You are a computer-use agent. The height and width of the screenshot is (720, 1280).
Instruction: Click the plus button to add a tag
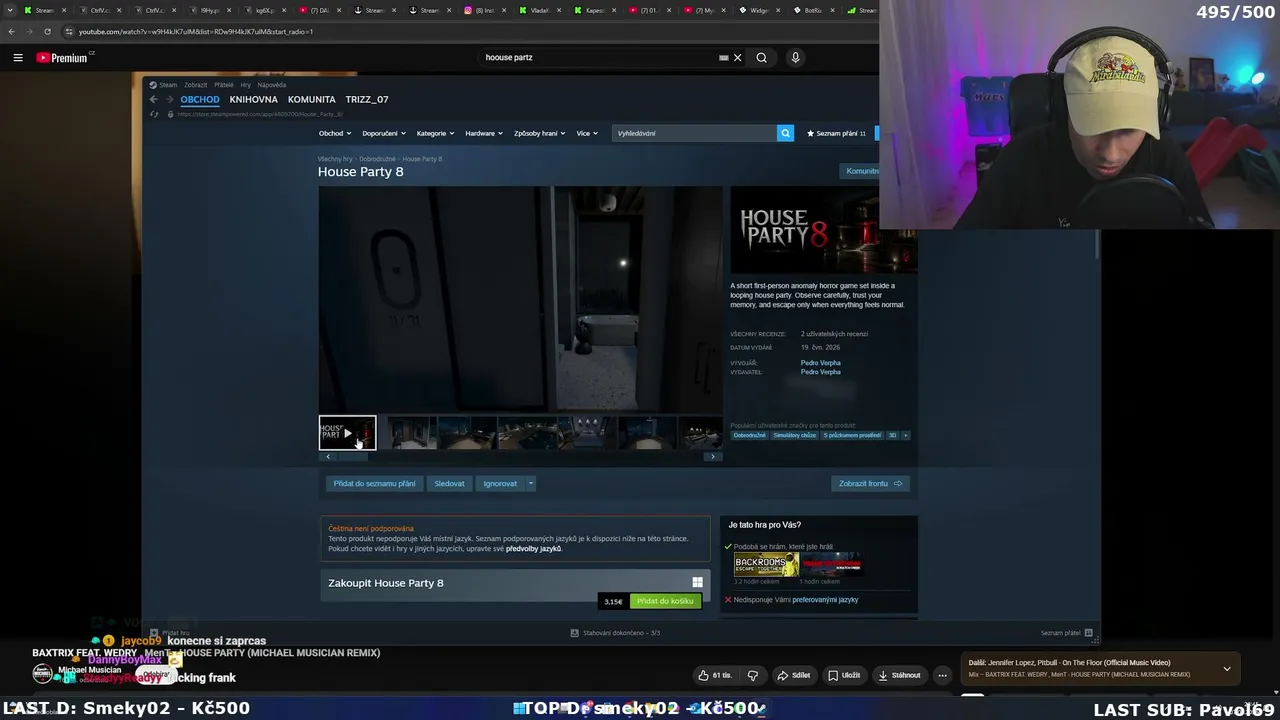click(x=906, y=436)
